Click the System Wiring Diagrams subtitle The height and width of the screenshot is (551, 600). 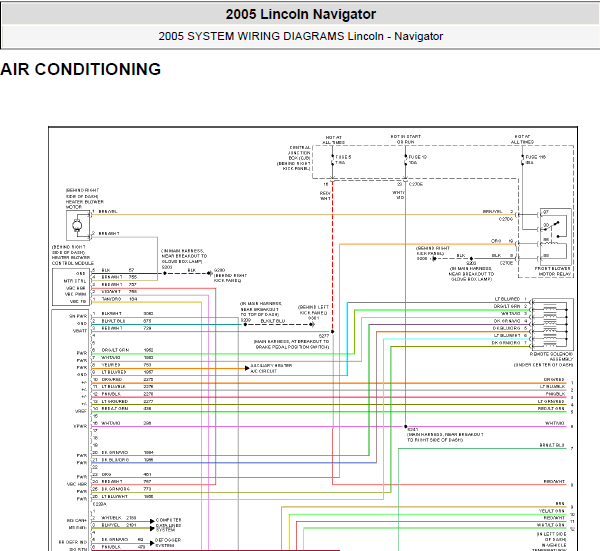(300, 37)
